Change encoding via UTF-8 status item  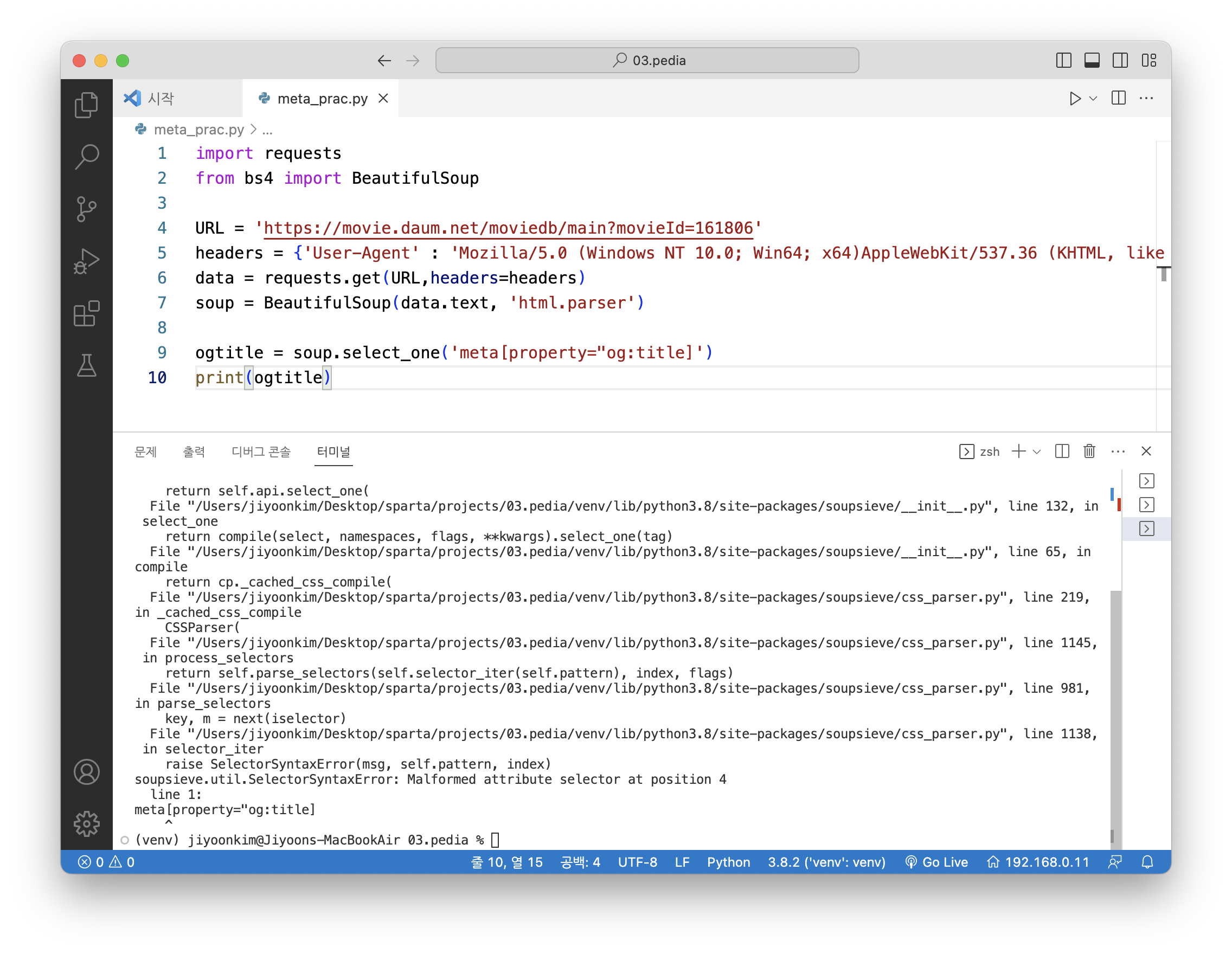coord(638,862)
